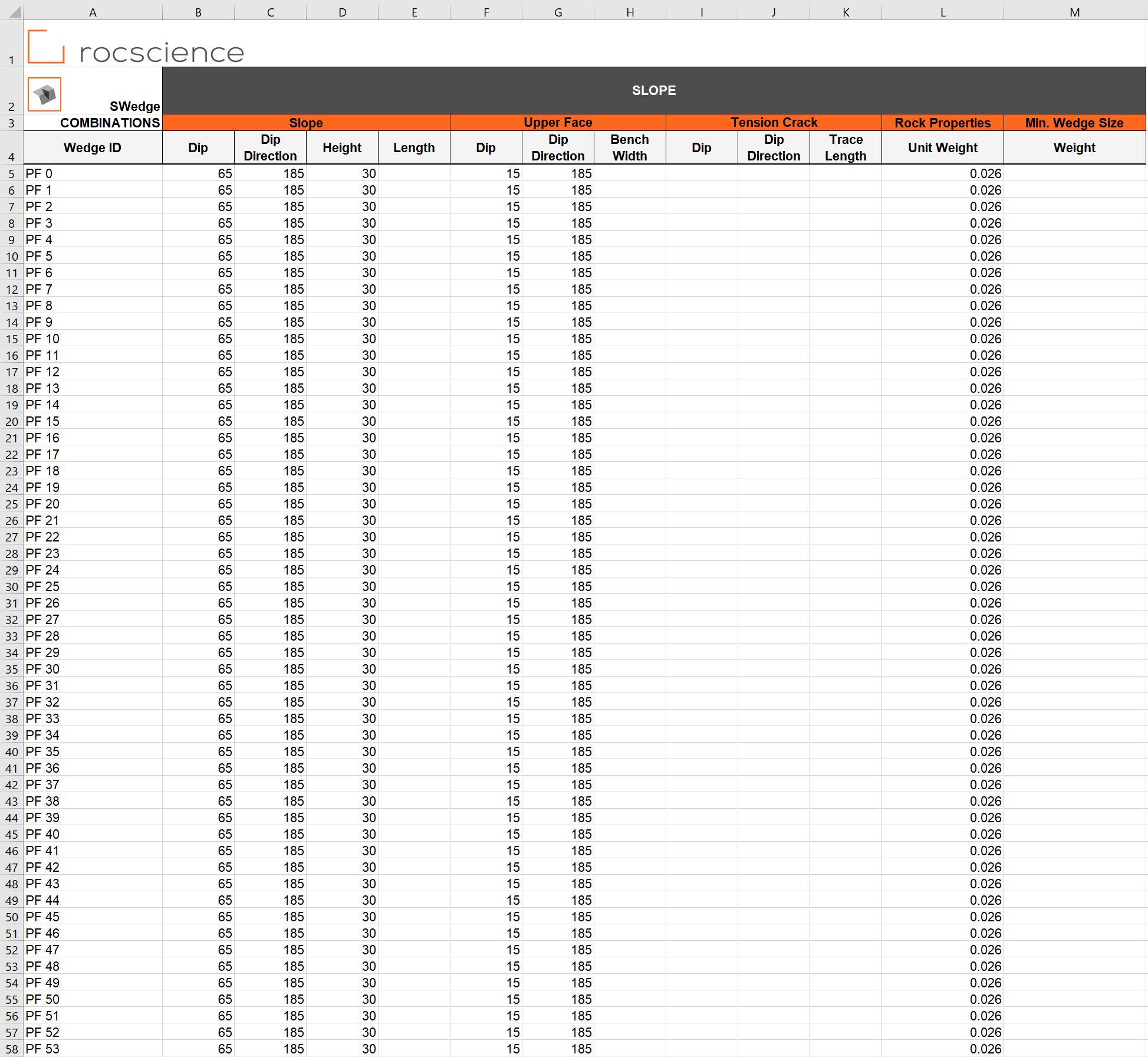Image resolution: width=1148 pixels, height=1057 pixels.
Task: Click the Tension Crack group header
Action: (x=774, y=123)
